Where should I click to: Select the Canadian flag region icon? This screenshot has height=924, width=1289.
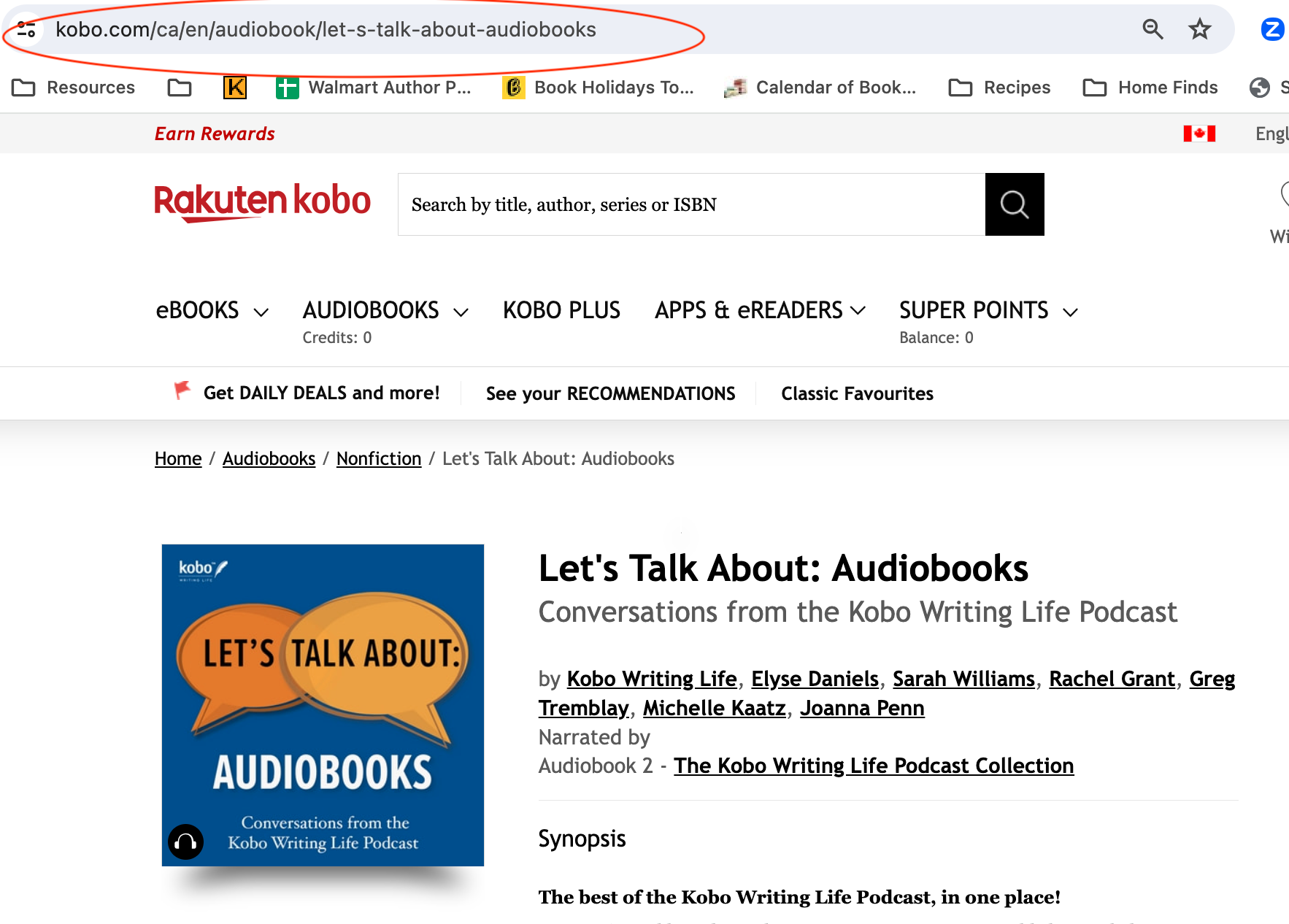(1200, 133)
